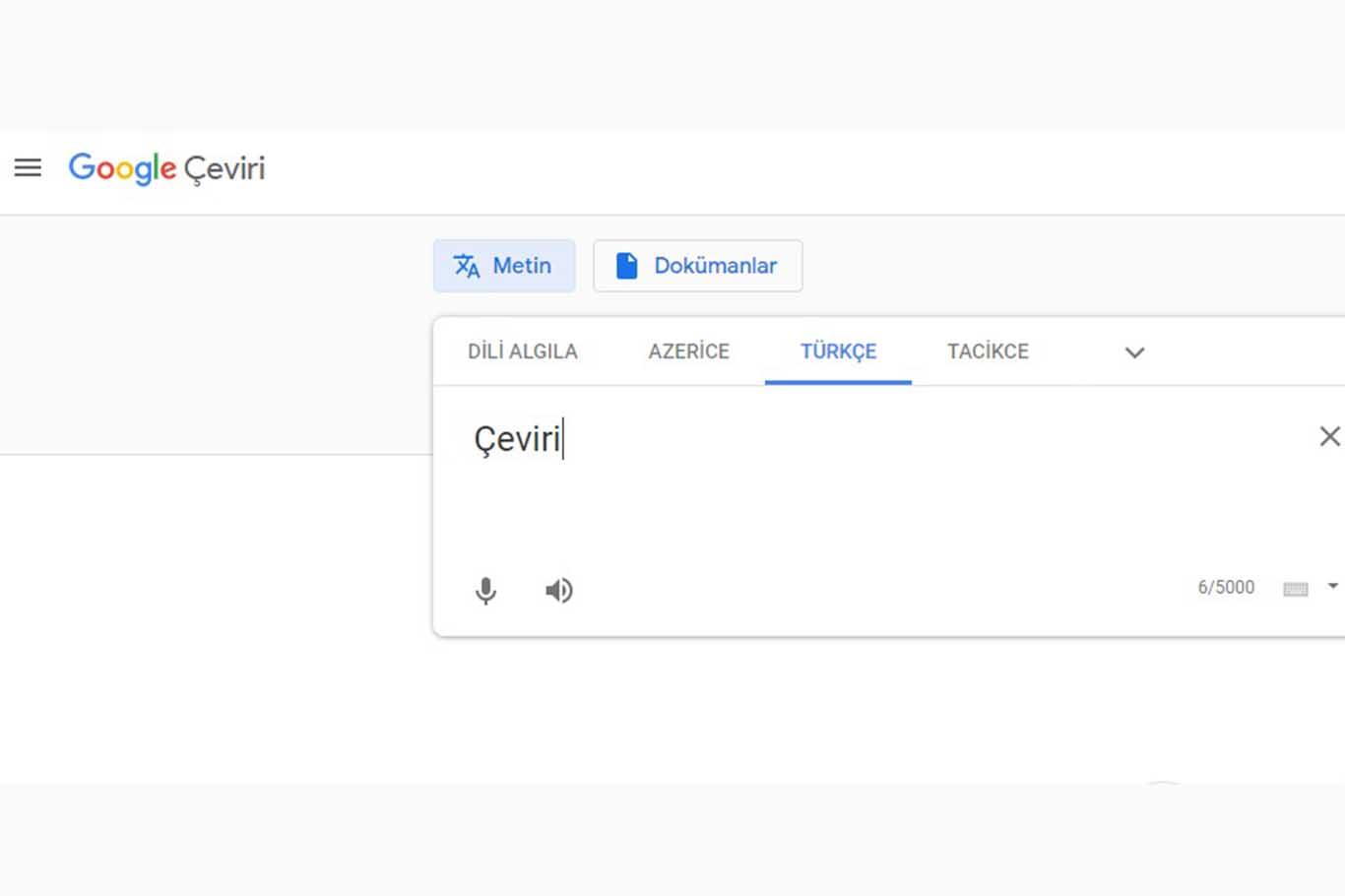Image resolution: width=1345 pixels, height=896 pixels.
Task: Expand the source language list chevron
Action: point(1134,352)
